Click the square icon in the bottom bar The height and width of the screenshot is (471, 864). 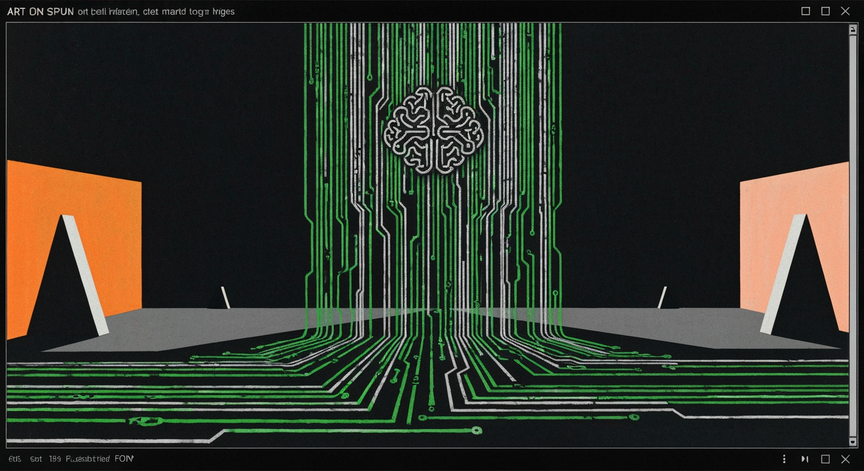pos(825,459)
